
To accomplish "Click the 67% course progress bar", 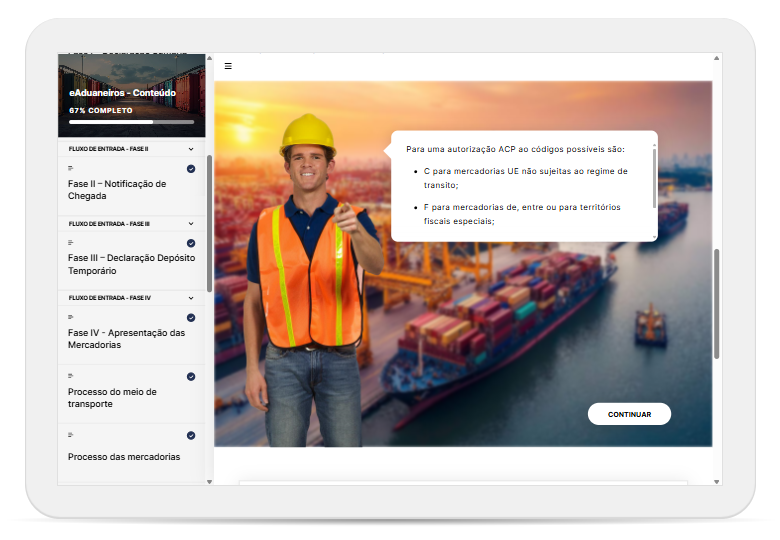I will pyautogui.click(x=131, y=122).
